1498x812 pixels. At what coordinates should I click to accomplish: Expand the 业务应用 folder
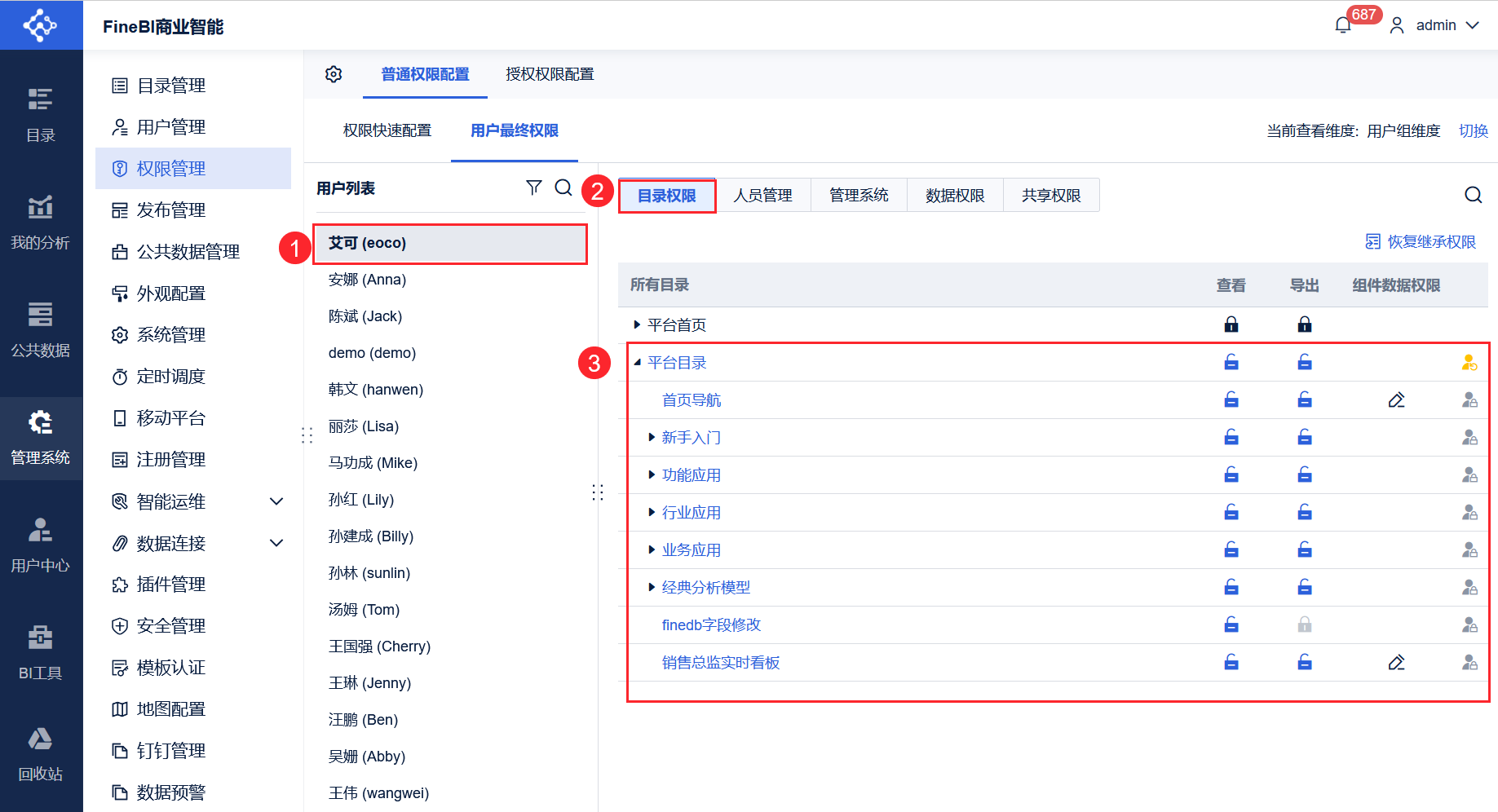pos(652,550)
